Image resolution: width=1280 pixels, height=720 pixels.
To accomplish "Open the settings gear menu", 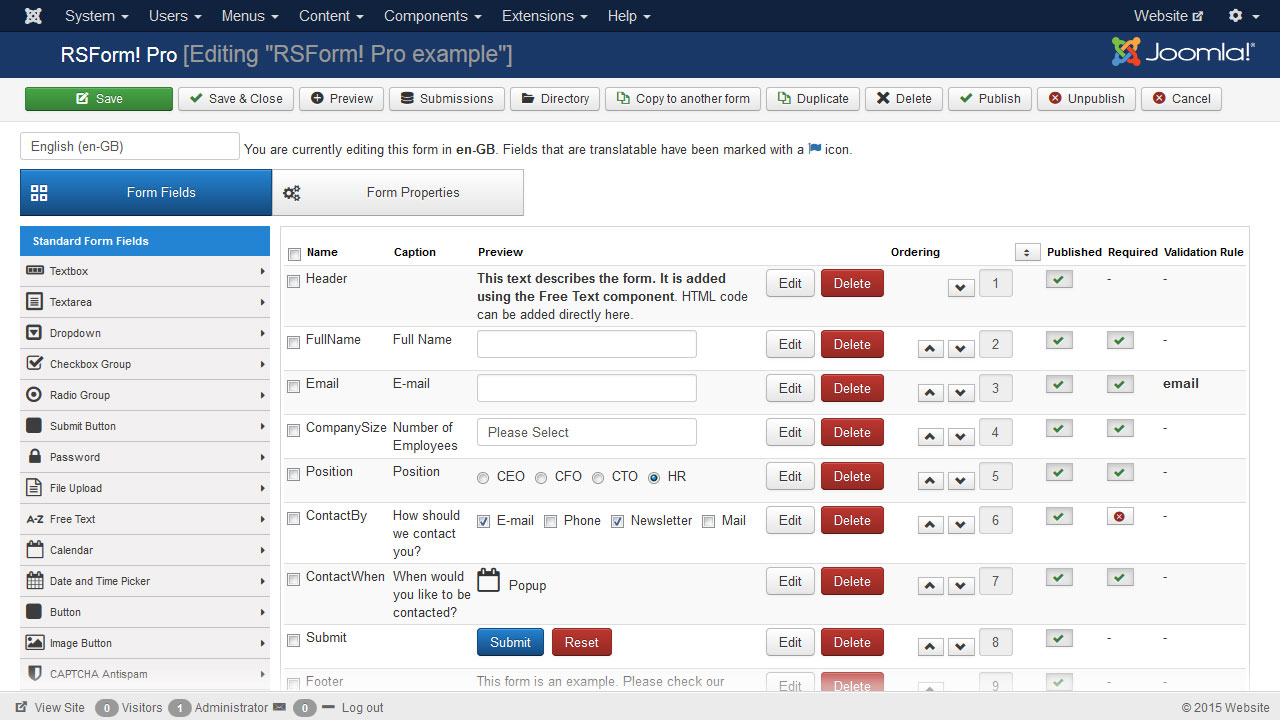I will tap(1242, 16).
